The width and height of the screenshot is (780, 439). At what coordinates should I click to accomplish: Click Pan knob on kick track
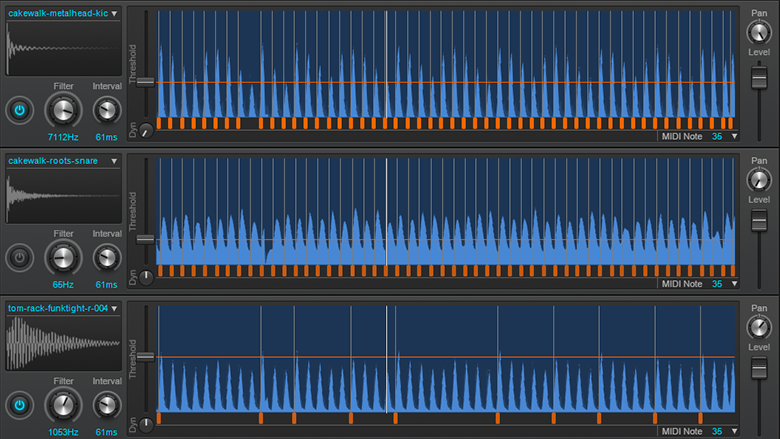tap(759, 32)
